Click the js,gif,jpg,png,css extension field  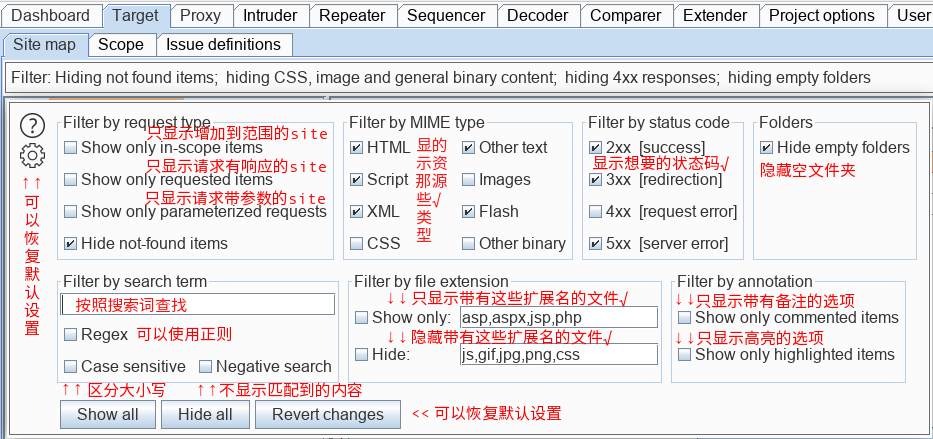(558, 355)
